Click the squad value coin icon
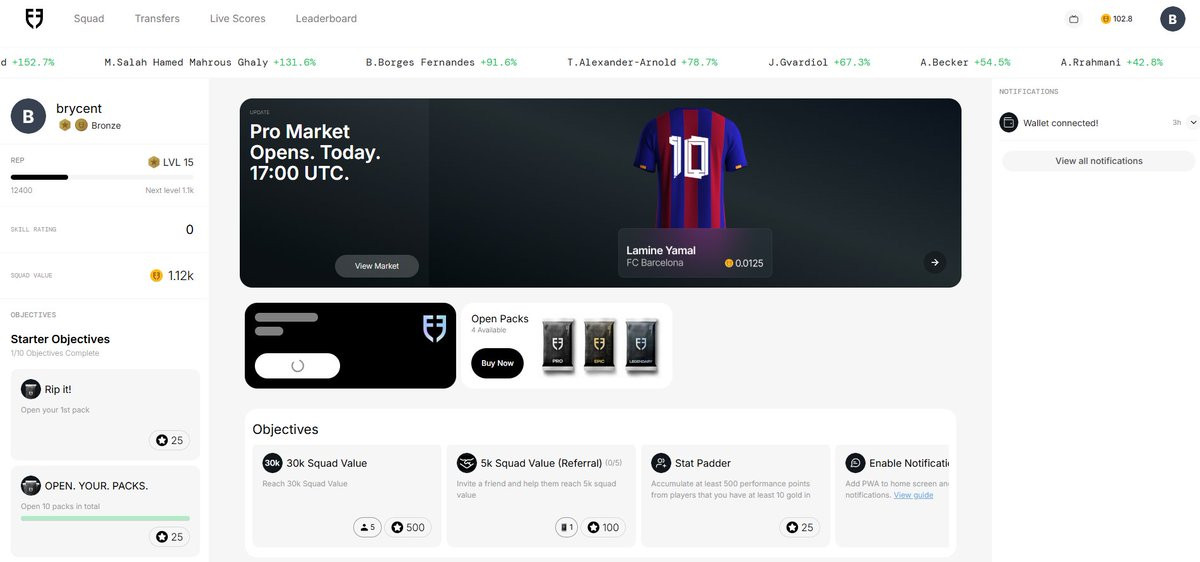Viewport: 1200px width, 562px height. point(156,275)
